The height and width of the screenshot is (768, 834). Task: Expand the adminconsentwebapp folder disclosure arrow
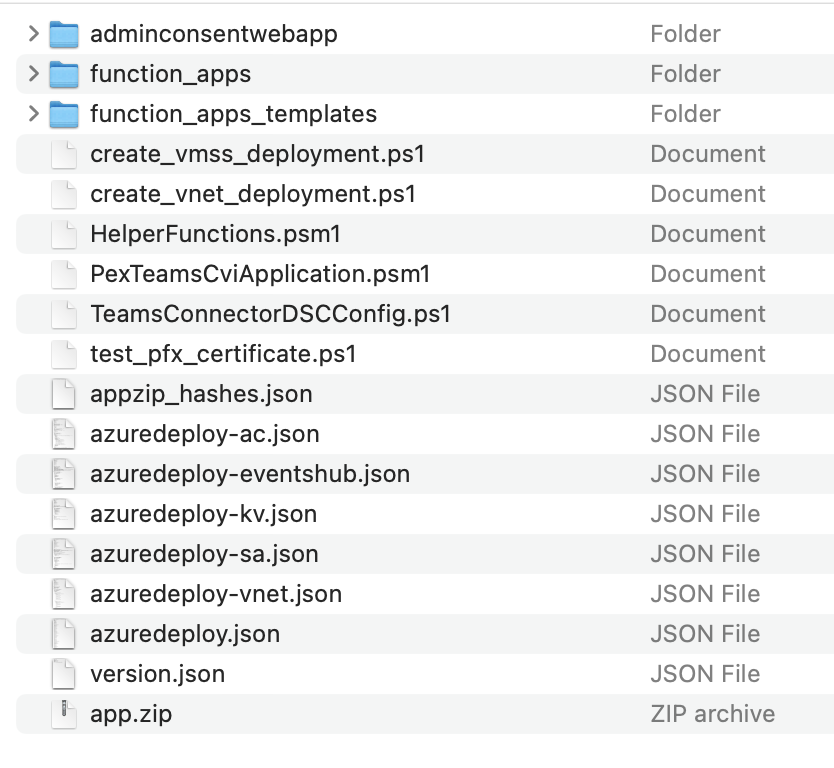pyautogui.click(x=34, y=34)
